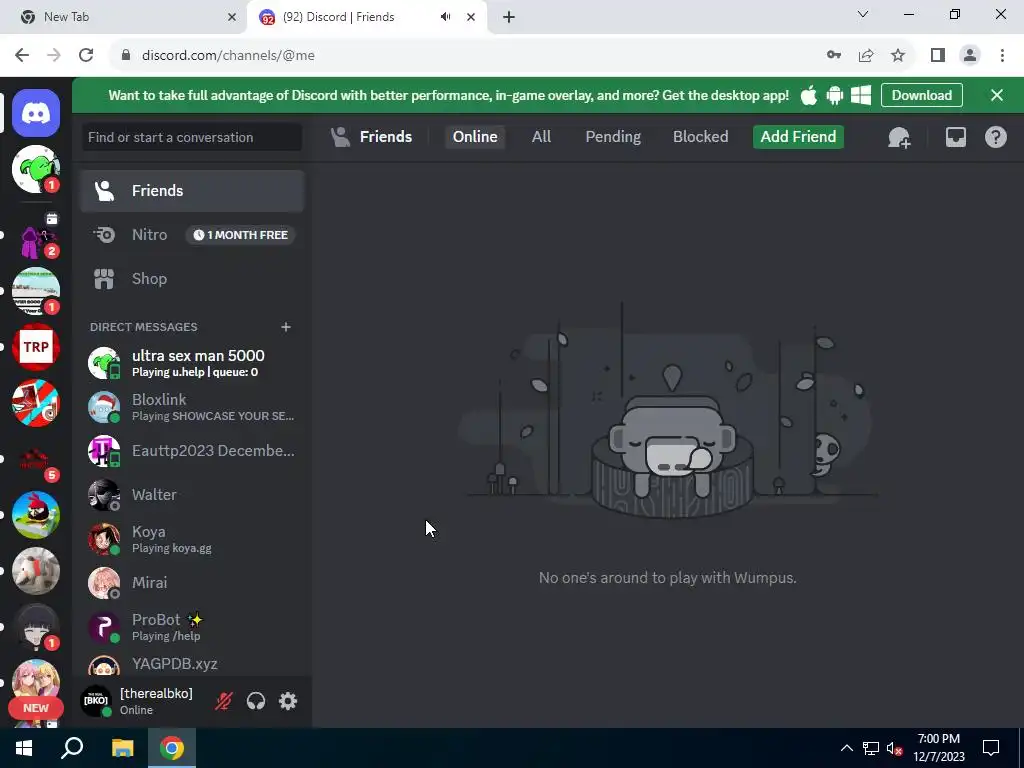Toggle deafen headphones icon
The image size is (1024, 768).
(256, 701)
